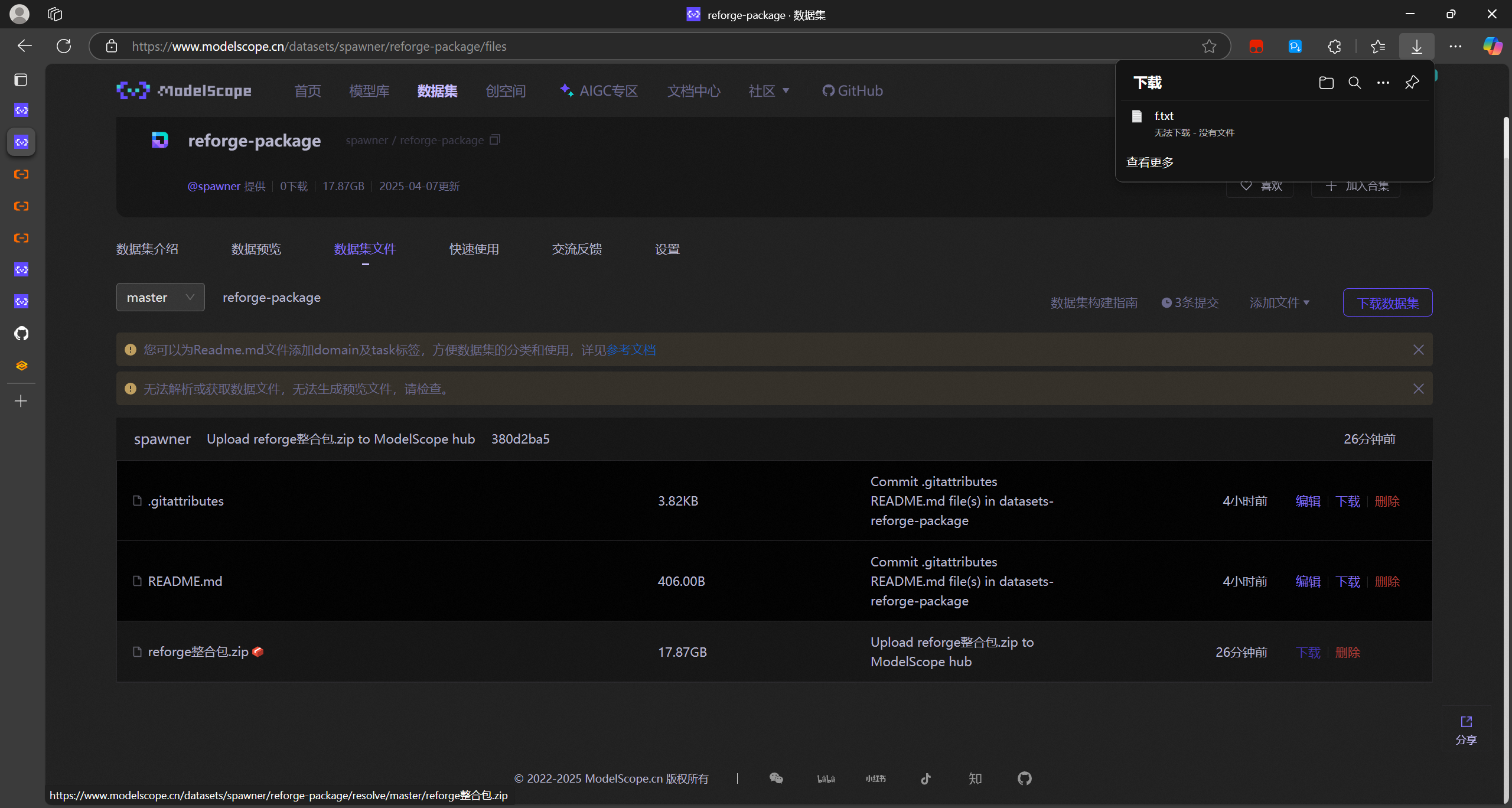Open the .gitattributes file name

185,501
